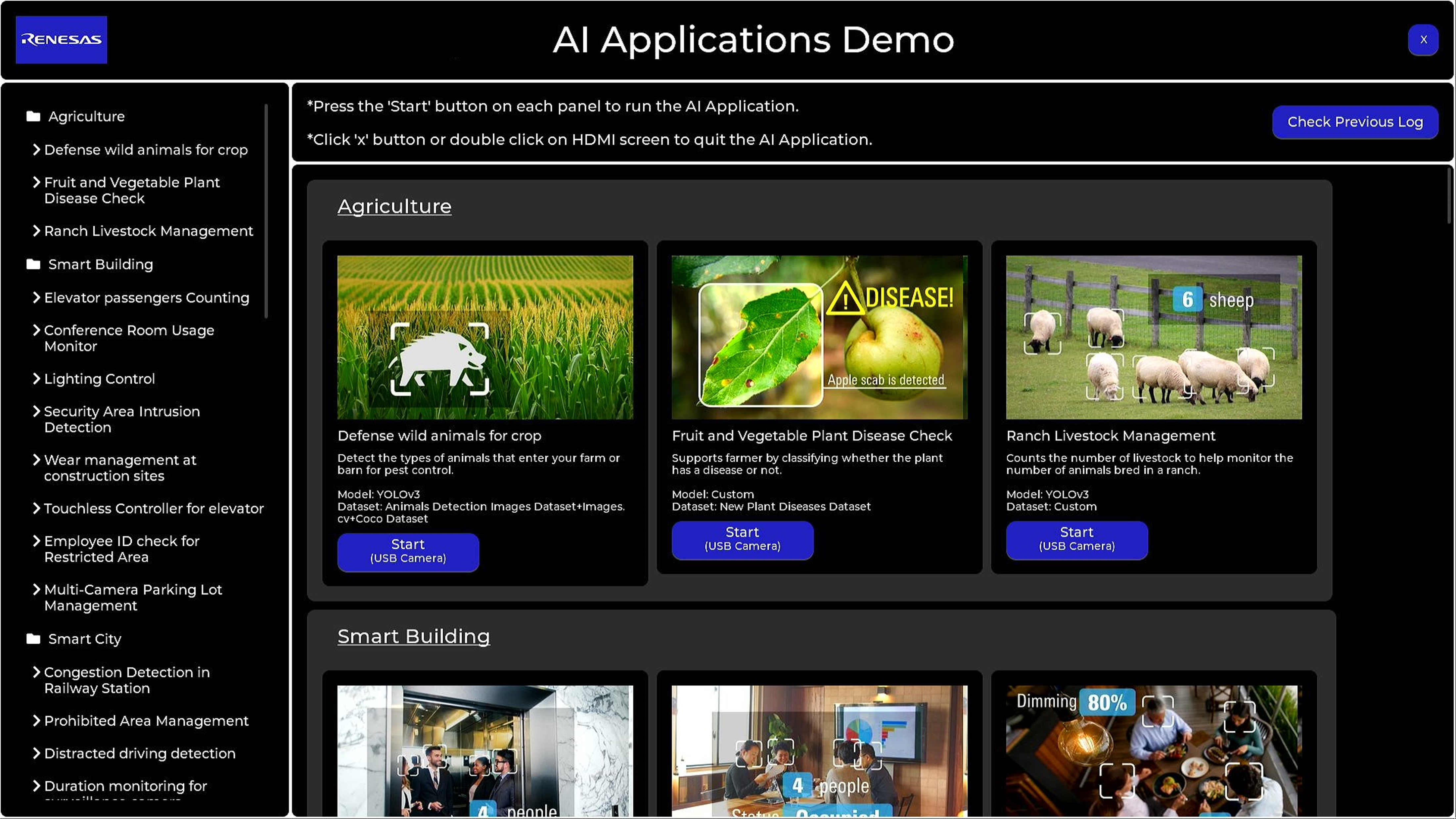Expand Elevator passengers Counting chevron
1456x819 pixels.
[37, 297]
